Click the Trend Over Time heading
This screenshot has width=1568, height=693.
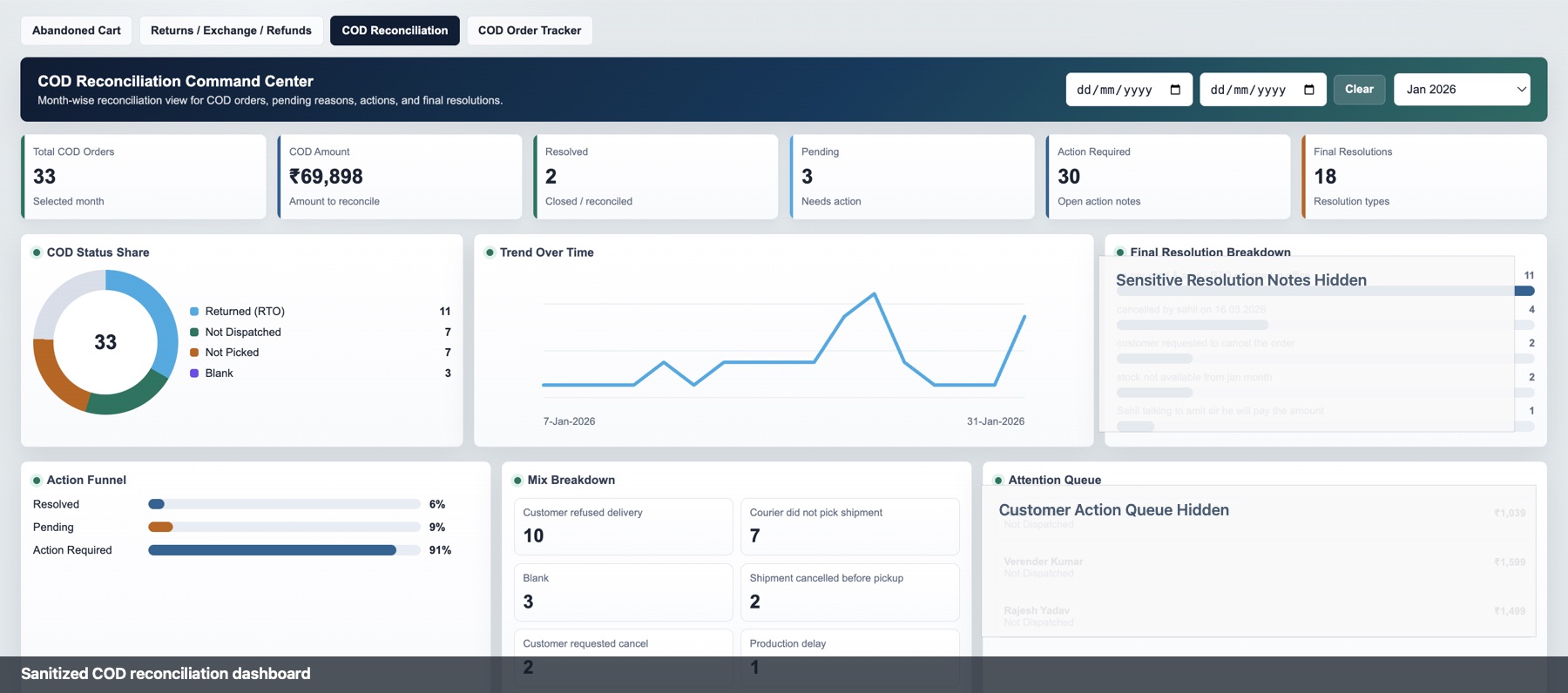coord(547,252)
